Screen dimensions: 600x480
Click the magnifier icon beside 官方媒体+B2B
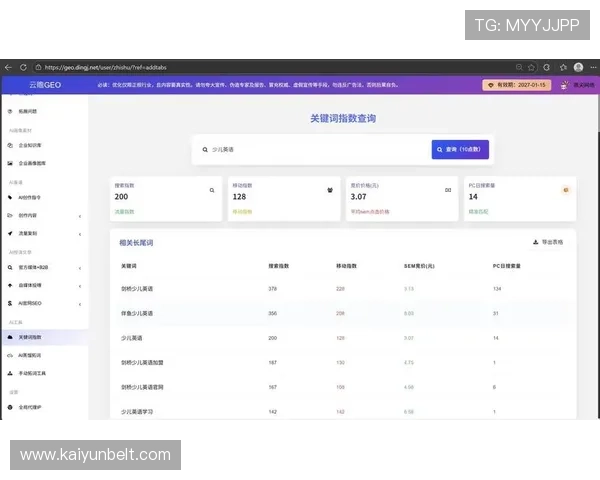(10, 268)
